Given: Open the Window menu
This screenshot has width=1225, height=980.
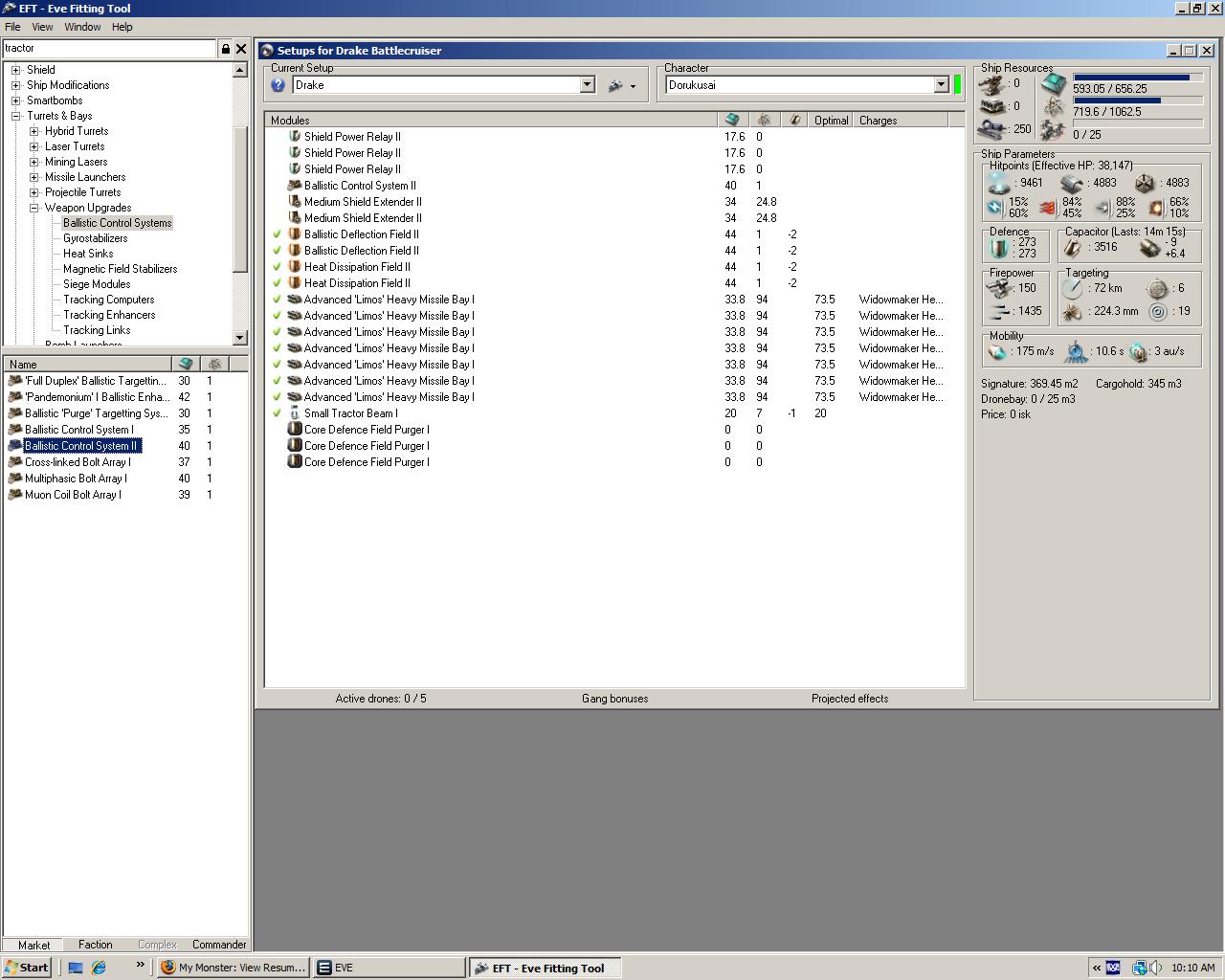Looking at the screenshot, I should [x=82, y=27].
